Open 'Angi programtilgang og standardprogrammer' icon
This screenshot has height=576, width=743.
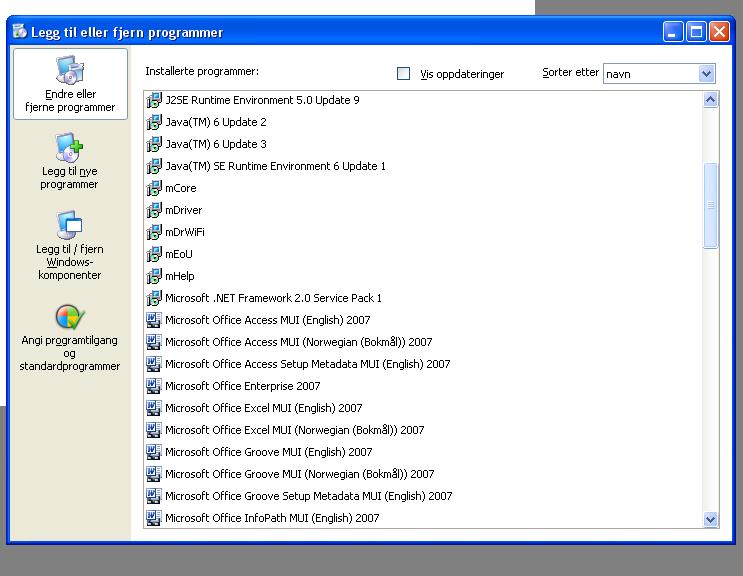(70, 316)
